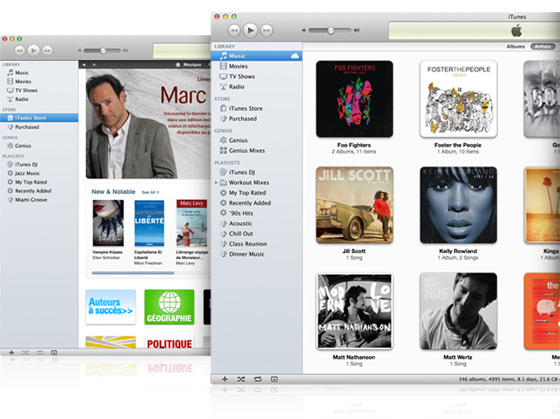
Task: Skip to next track in front iTunes window
Action: tap(267, 30)
